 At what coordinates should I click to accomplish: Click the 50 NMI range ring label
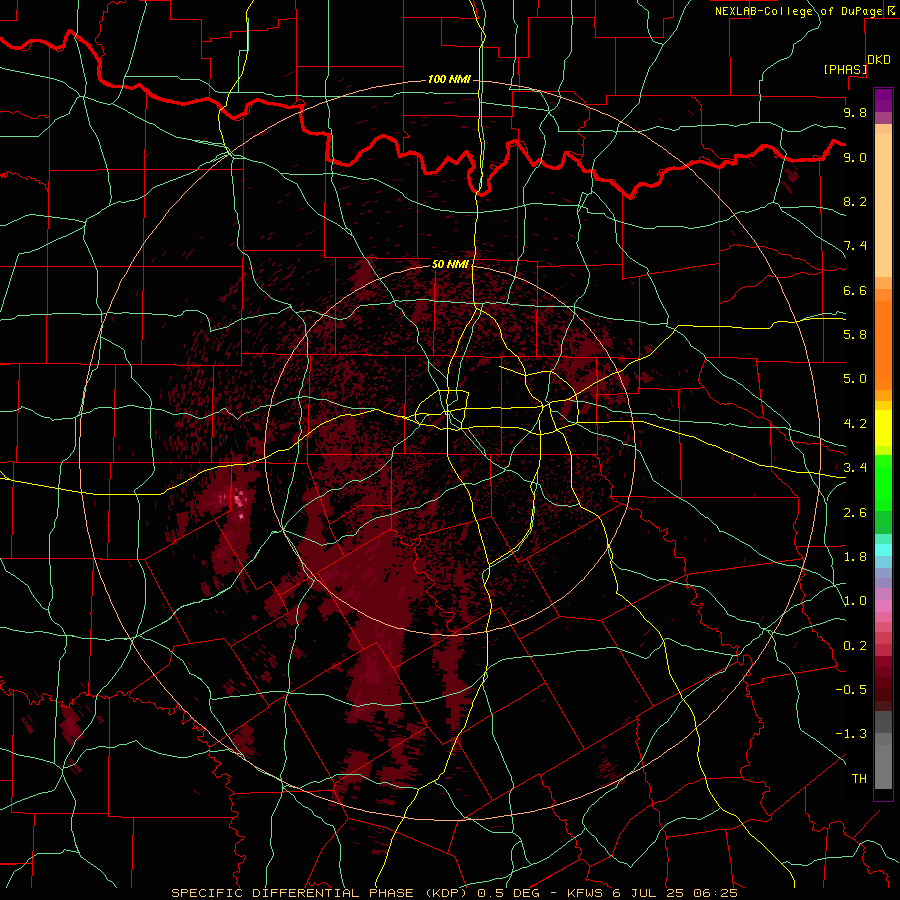450,264
